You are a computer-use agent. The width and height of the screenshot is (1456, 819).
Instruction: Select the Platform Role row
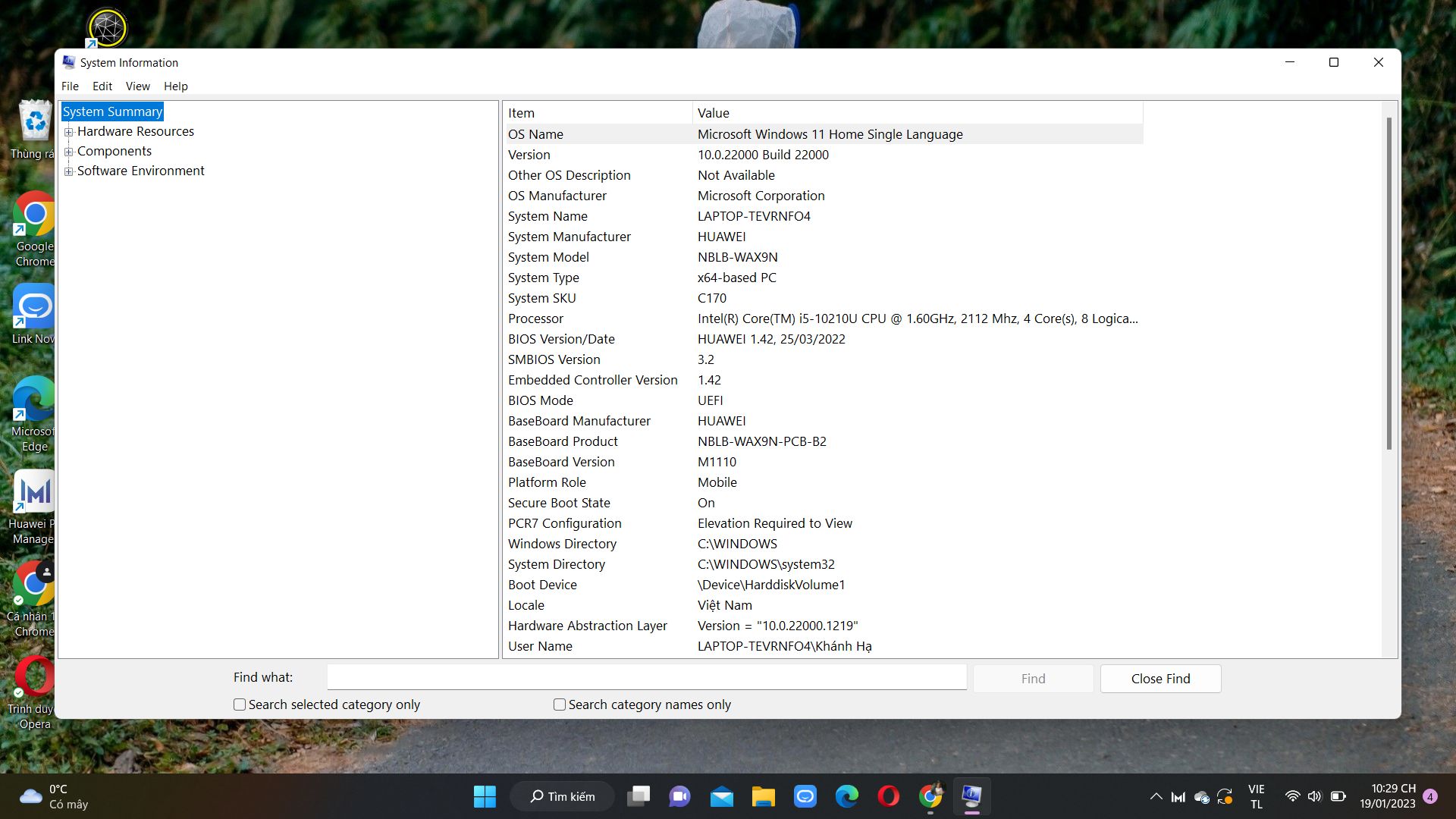pyautogui.click(x=824, y=482)
